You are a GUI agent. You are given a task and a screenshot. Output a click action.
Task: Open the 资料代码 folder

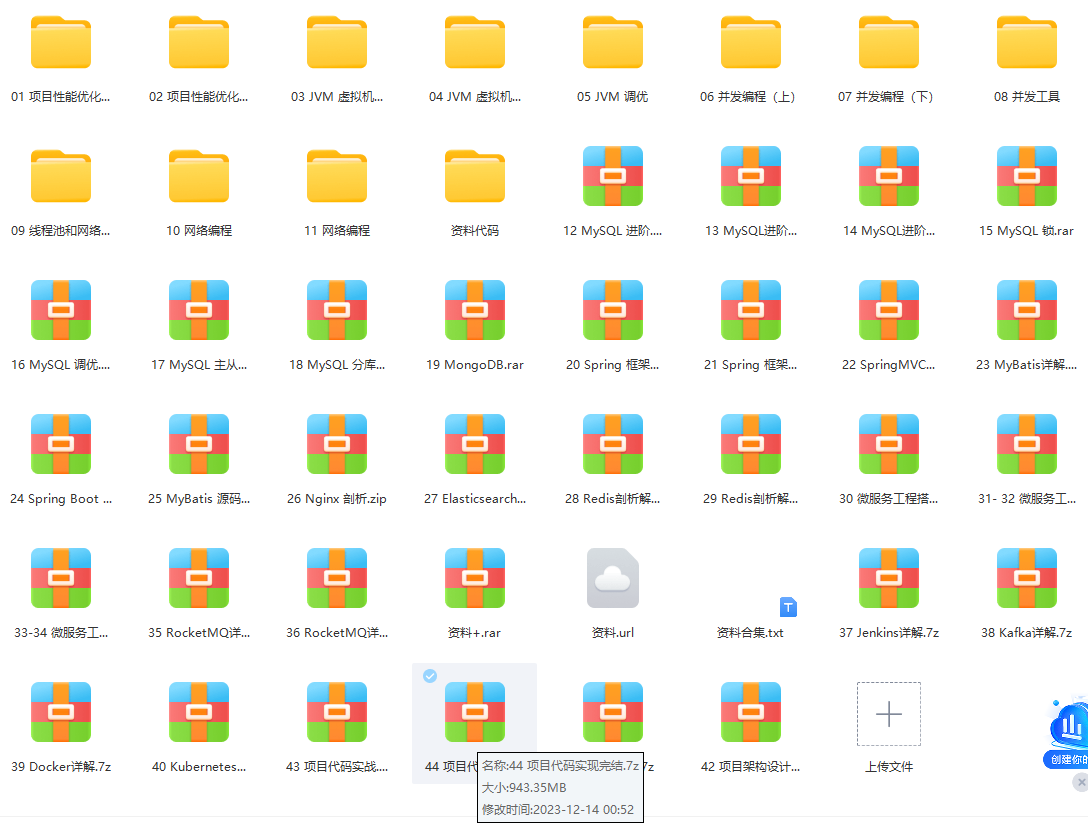pos(474,177)
